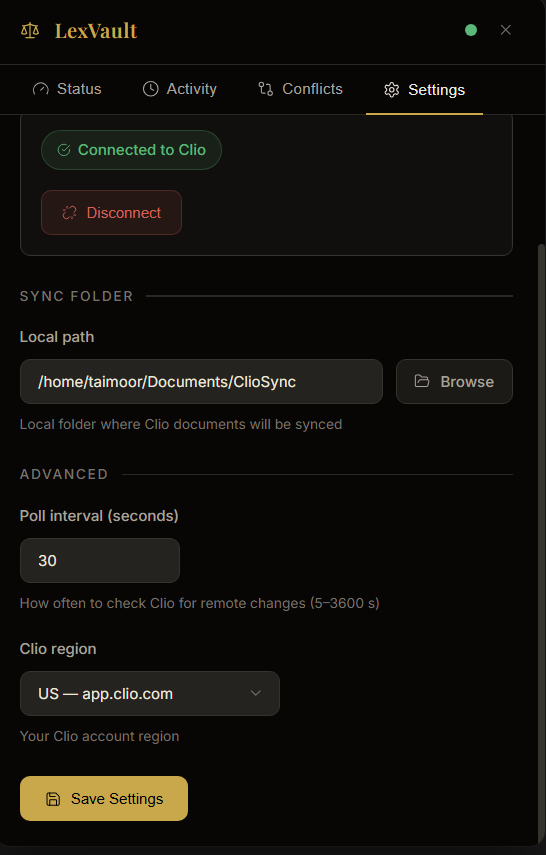Click the 'Poll interval (seconds)' label
Image resolution: width=546 pixels, height=855 pixels.
click(99, 516)
